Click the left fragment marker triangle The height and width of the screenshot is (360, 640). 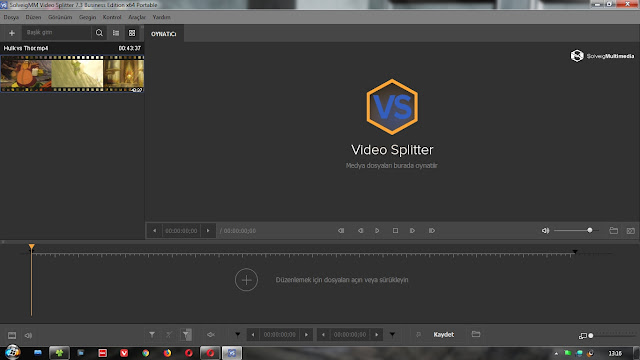pyautogui.click(x=238, y=335)
